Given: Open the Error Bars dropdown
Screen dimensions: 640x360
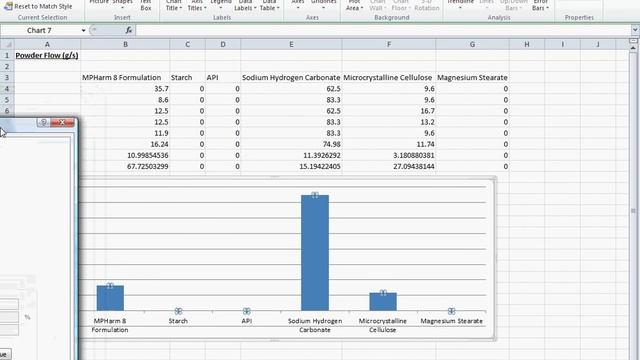Looking at the screenshot, I should point(540,5).
